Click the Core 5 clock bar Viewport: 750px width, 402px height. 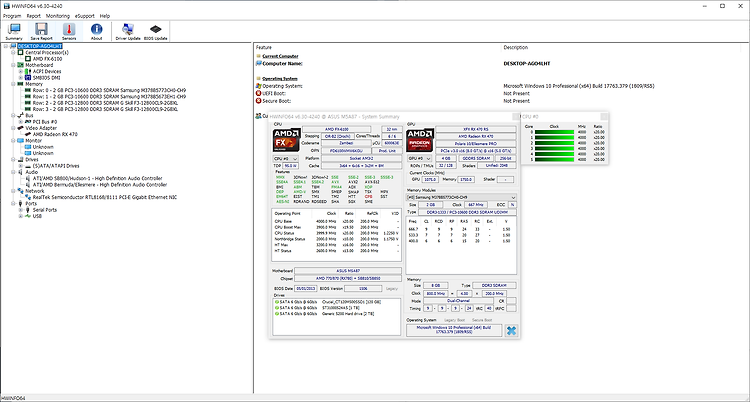pos(554,159)
